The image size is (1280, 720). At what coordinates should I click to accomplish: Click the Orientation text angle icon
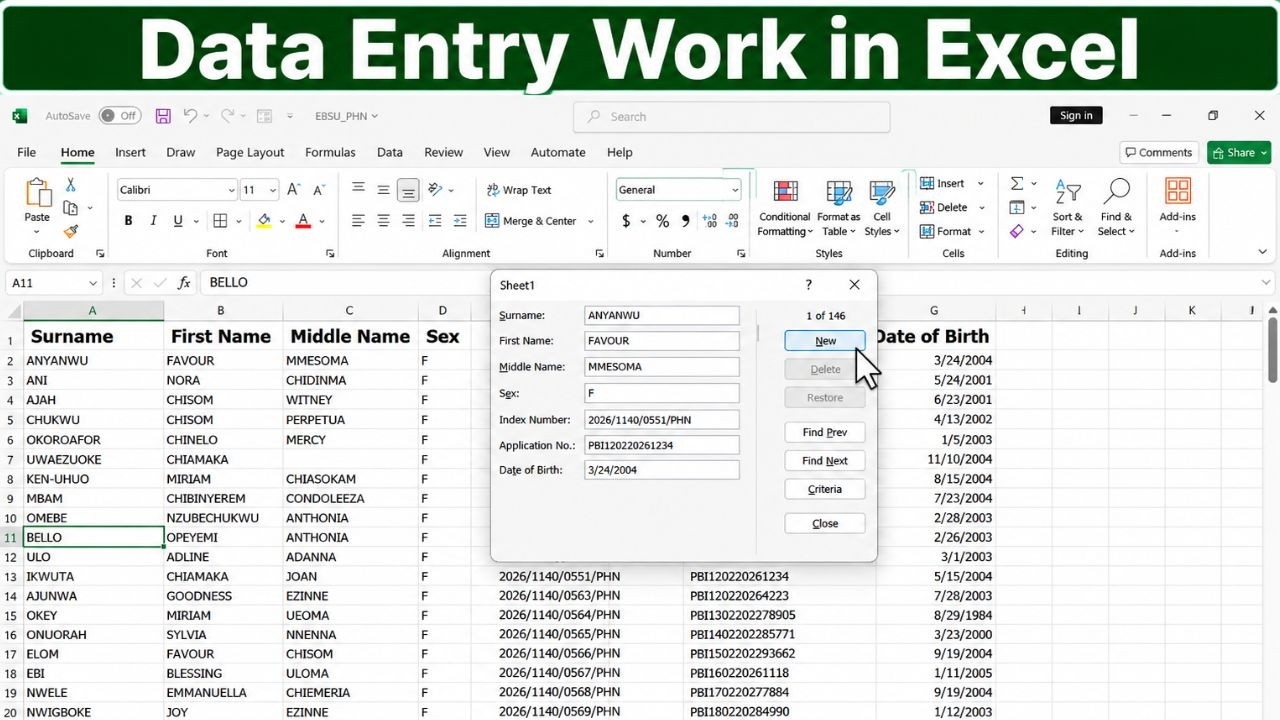(x=436, y=189)
